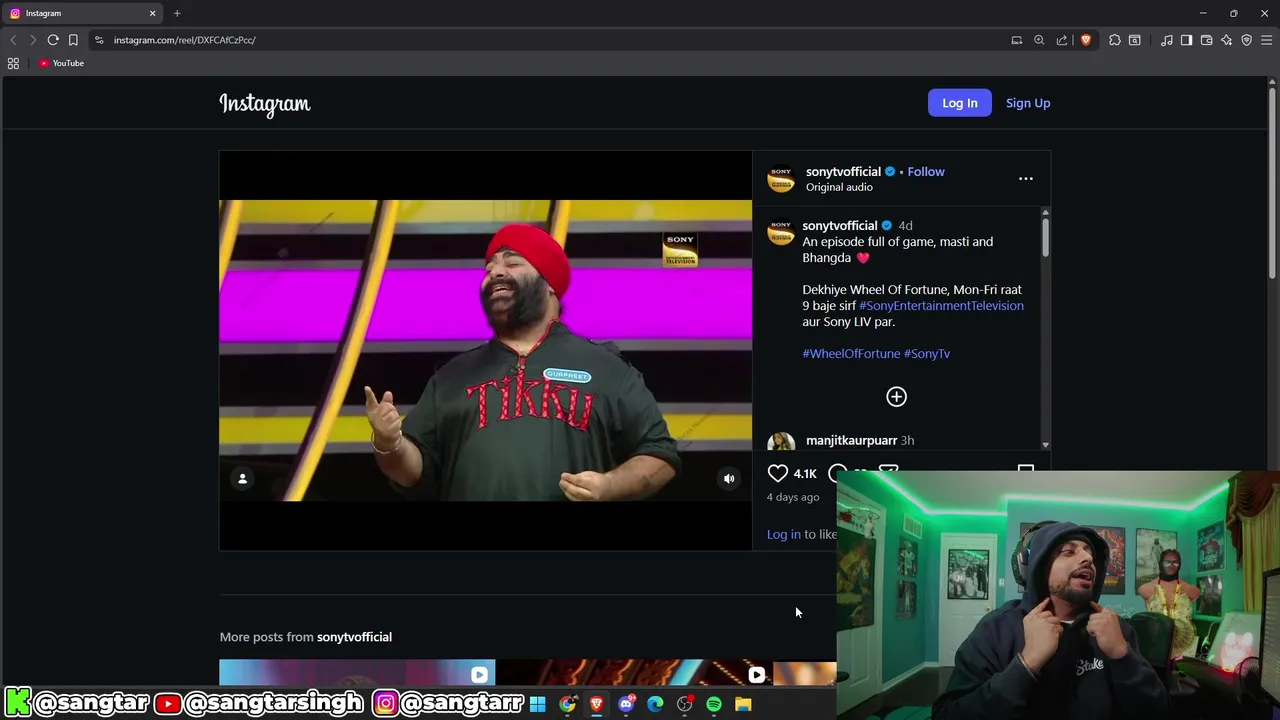Click the Instagram wordmark logo
Viewport: 1280px width, 720px height.
coord(265,104)
